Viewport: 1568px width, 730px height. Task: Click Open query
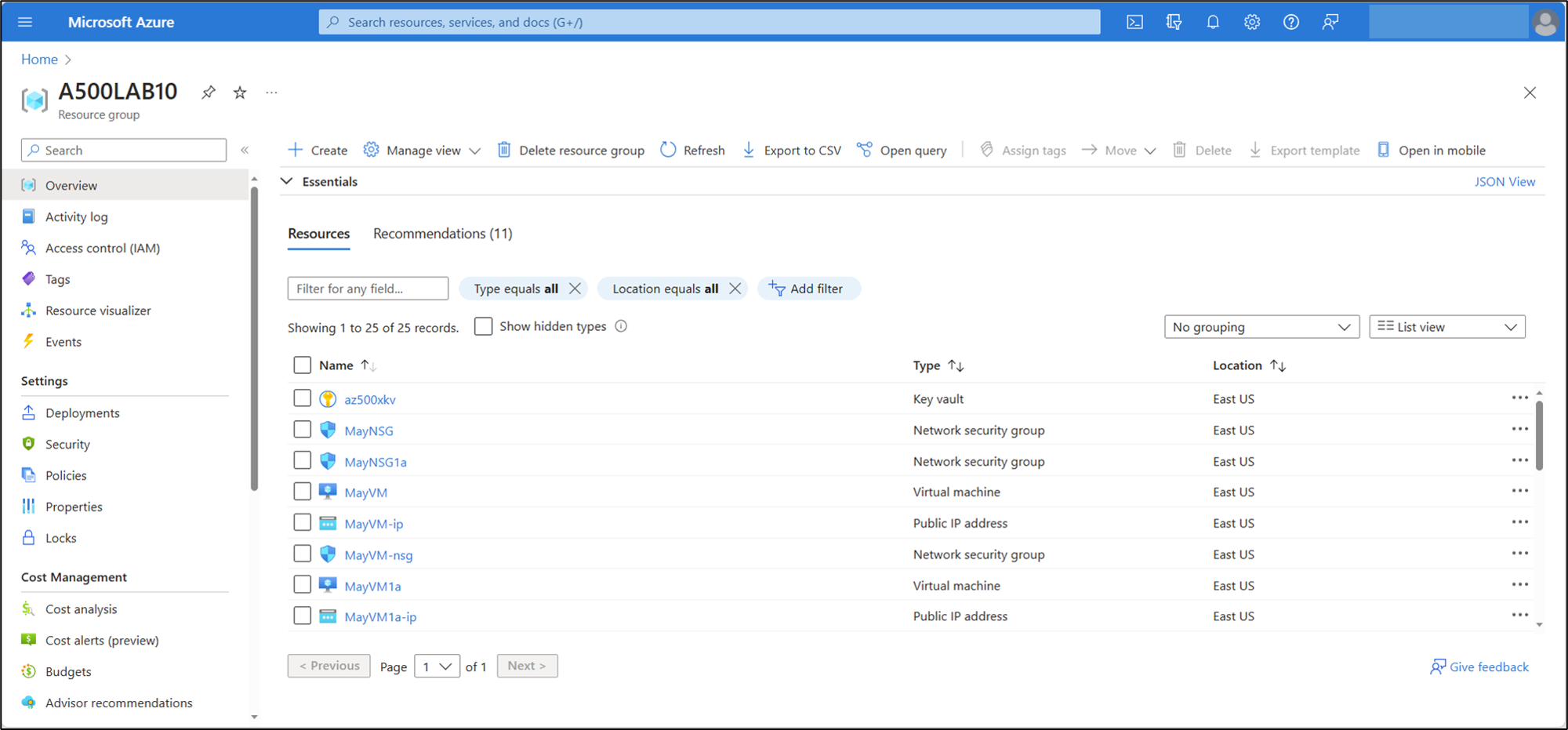[x=902, y=150]
